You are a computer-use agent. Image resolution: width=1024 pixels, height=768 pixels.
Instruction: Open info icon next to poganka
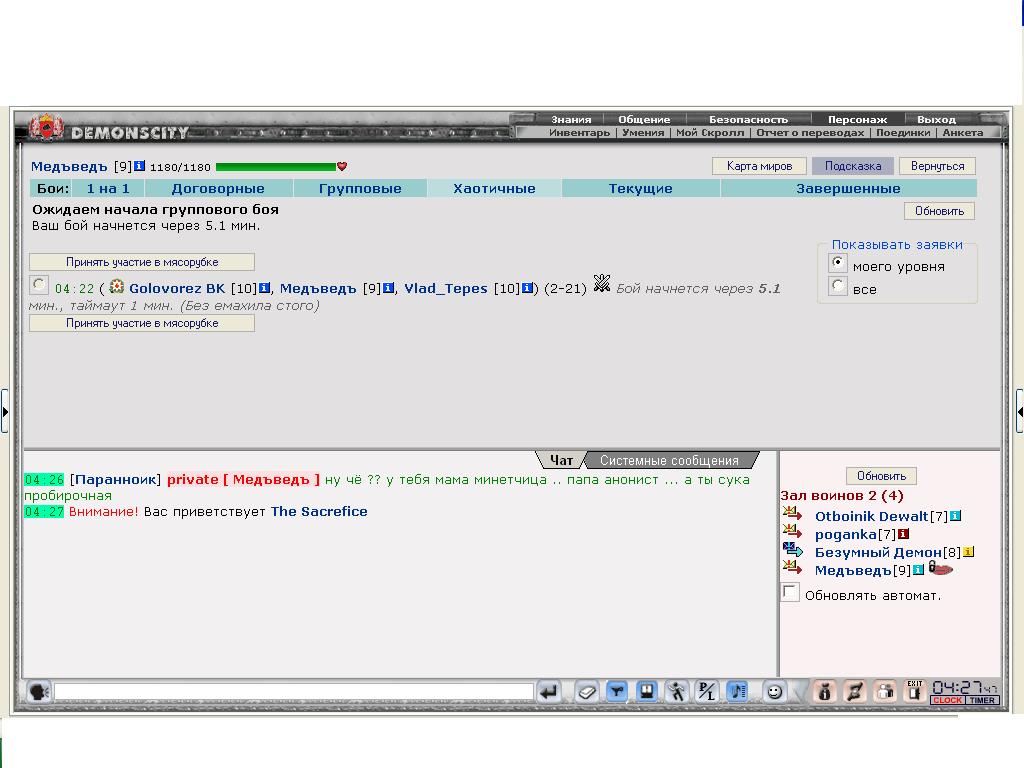pyautogui.click(x=875, y=535)
